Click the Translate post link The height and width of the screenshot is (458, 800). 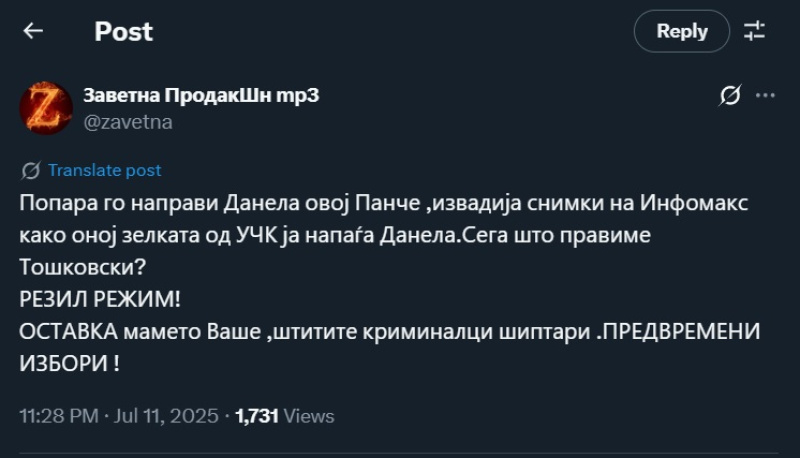click(105, 170)
